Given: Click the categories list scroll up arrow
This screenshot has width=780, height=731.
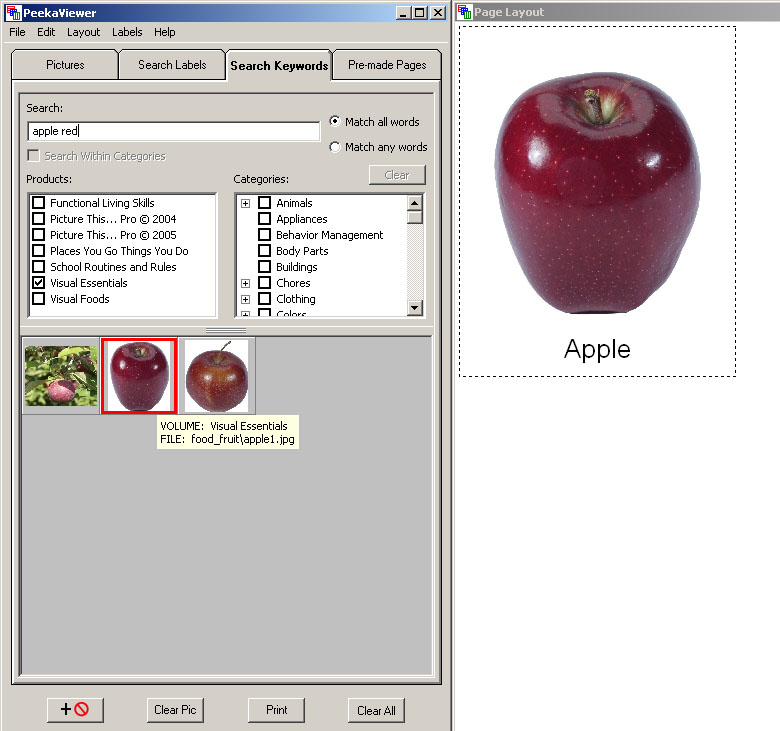Looking at the screenshot, I should (414, 203).
